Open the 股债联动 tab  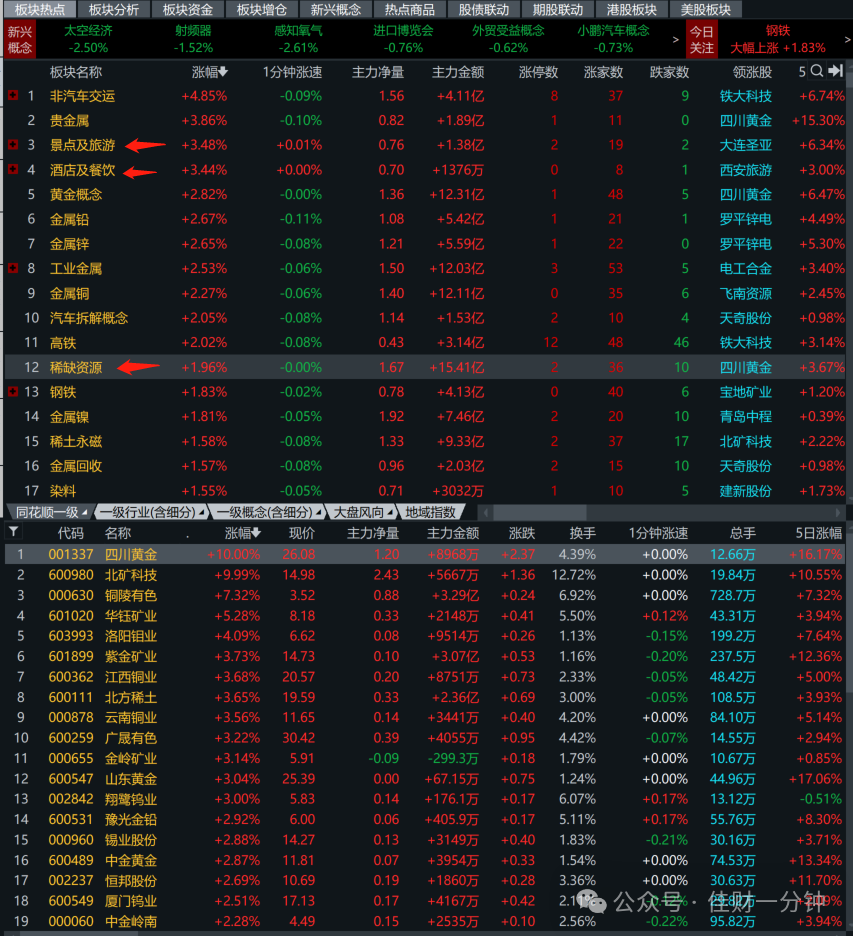point(484,10)
